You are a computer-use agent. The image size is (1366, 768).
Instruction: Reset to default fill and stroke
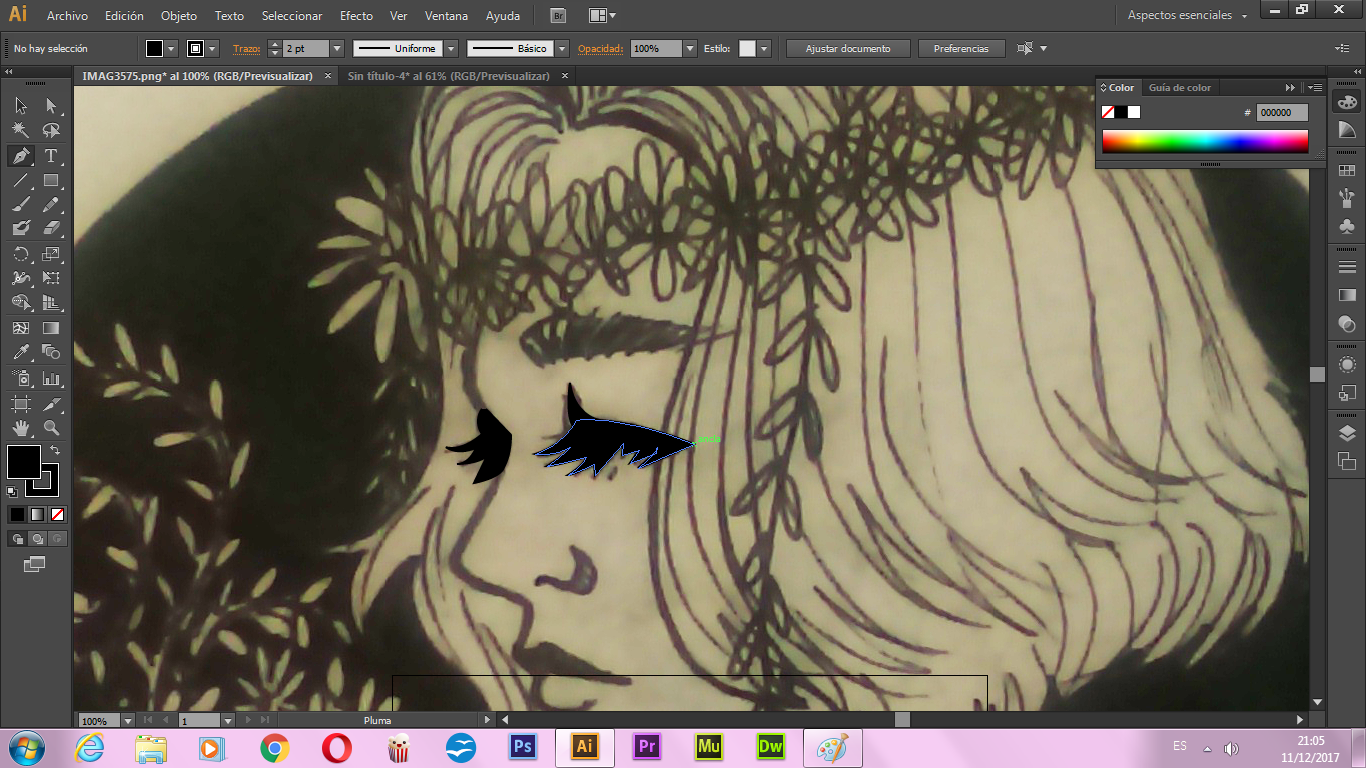pos(12,492)
